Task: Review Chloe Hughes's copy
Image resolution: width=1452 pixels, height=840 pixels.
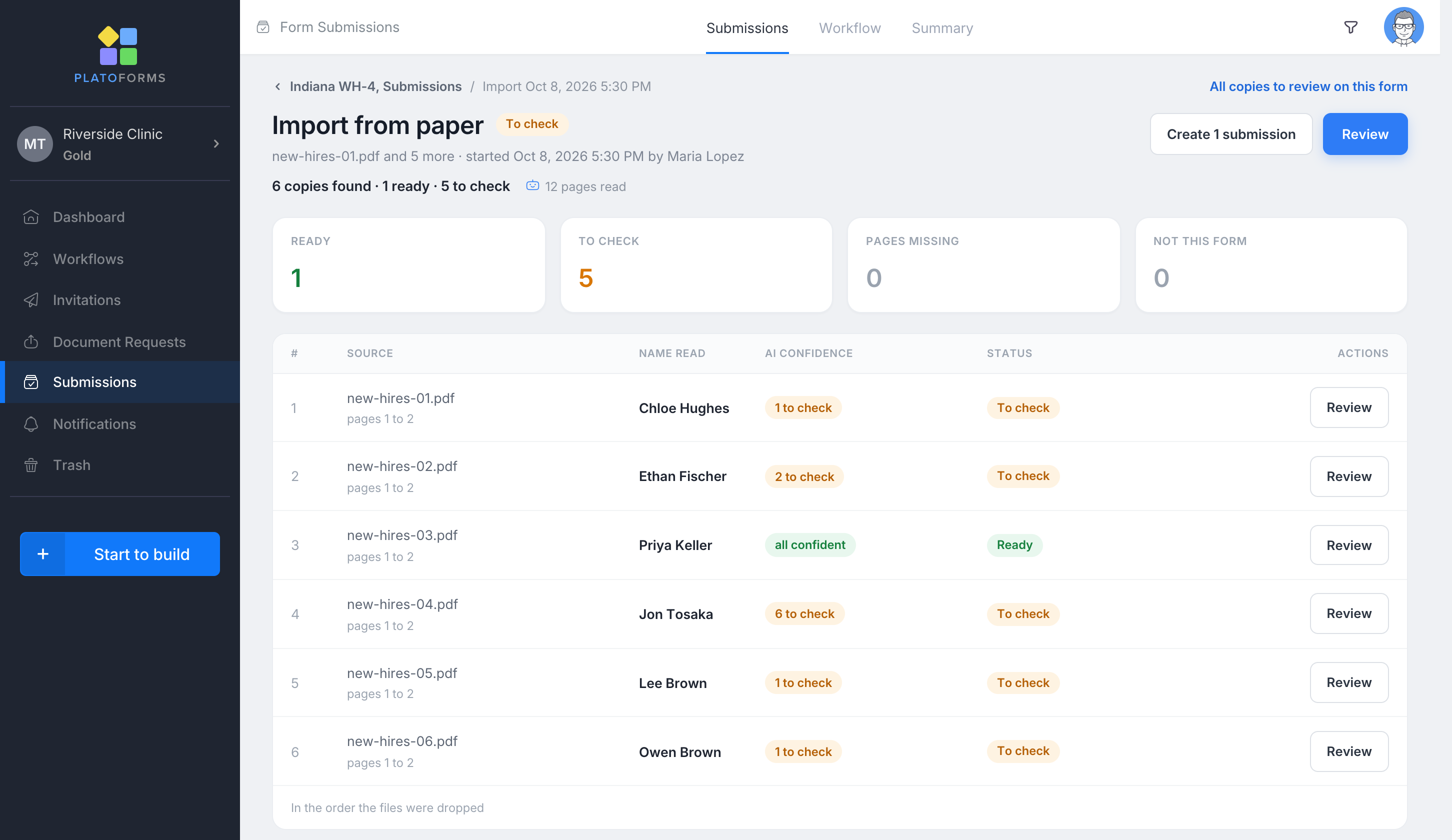Action: 1348,407
